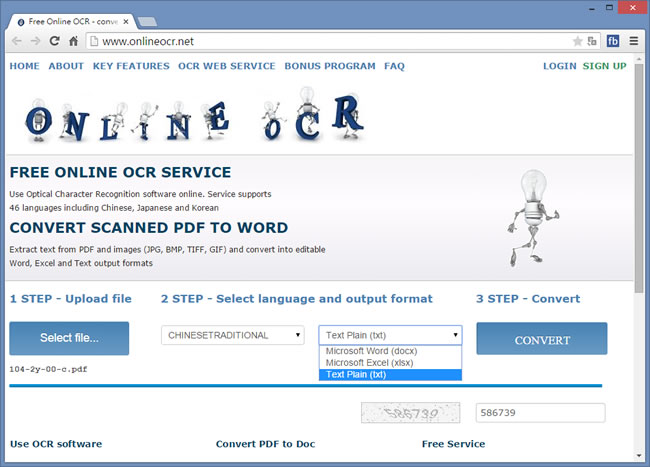Click the ONLINE OCR logo image
The image size is (650, 467).
(x=195, y=115)
